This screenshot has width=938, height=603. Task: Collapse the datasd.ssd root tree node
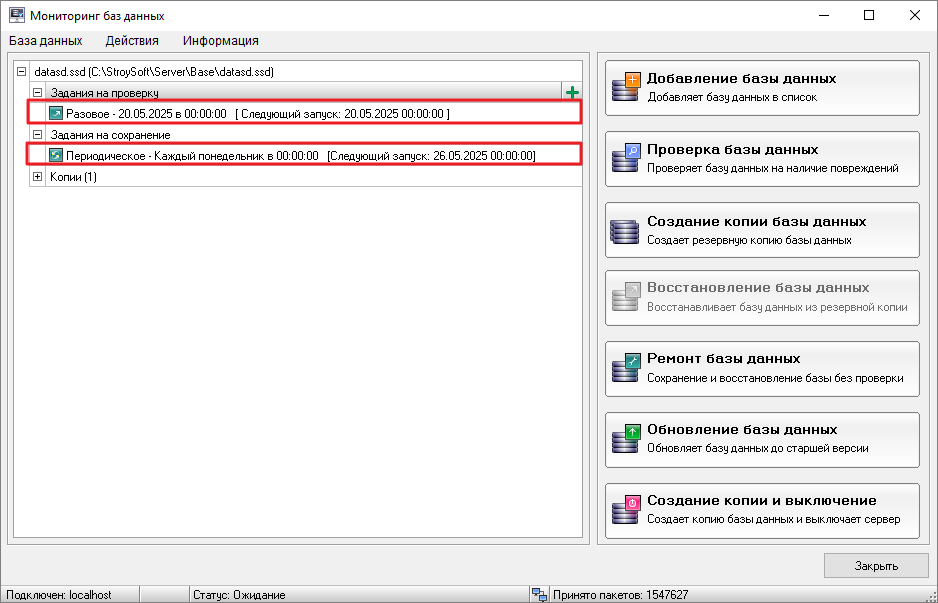pyautogui.click(x=22, y=72)
